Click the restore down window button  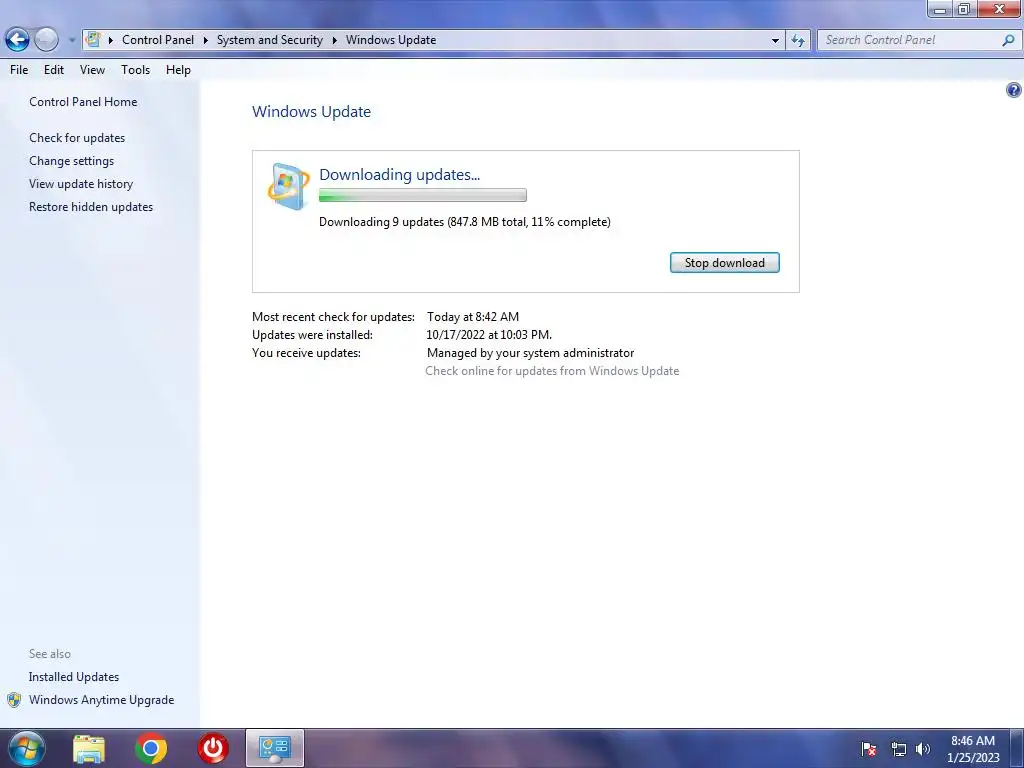[963, 9]
